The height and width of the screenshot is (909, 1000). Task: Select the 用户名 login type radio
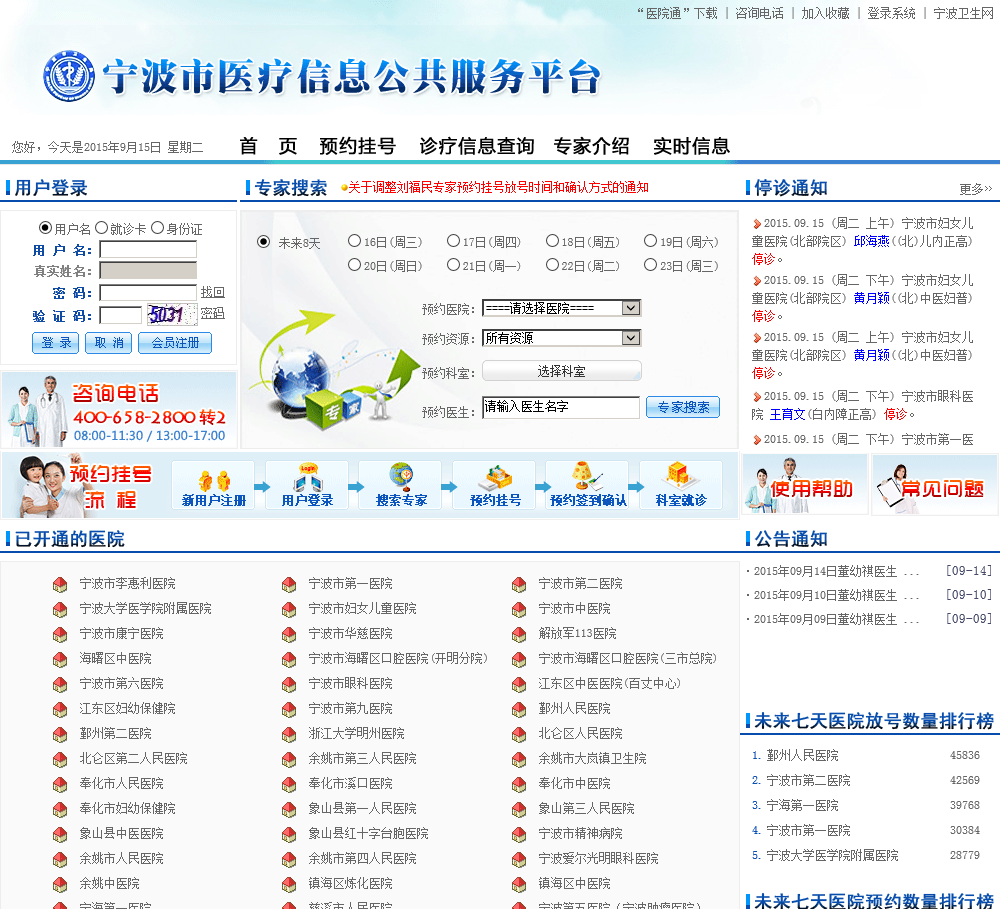point(45,228)
